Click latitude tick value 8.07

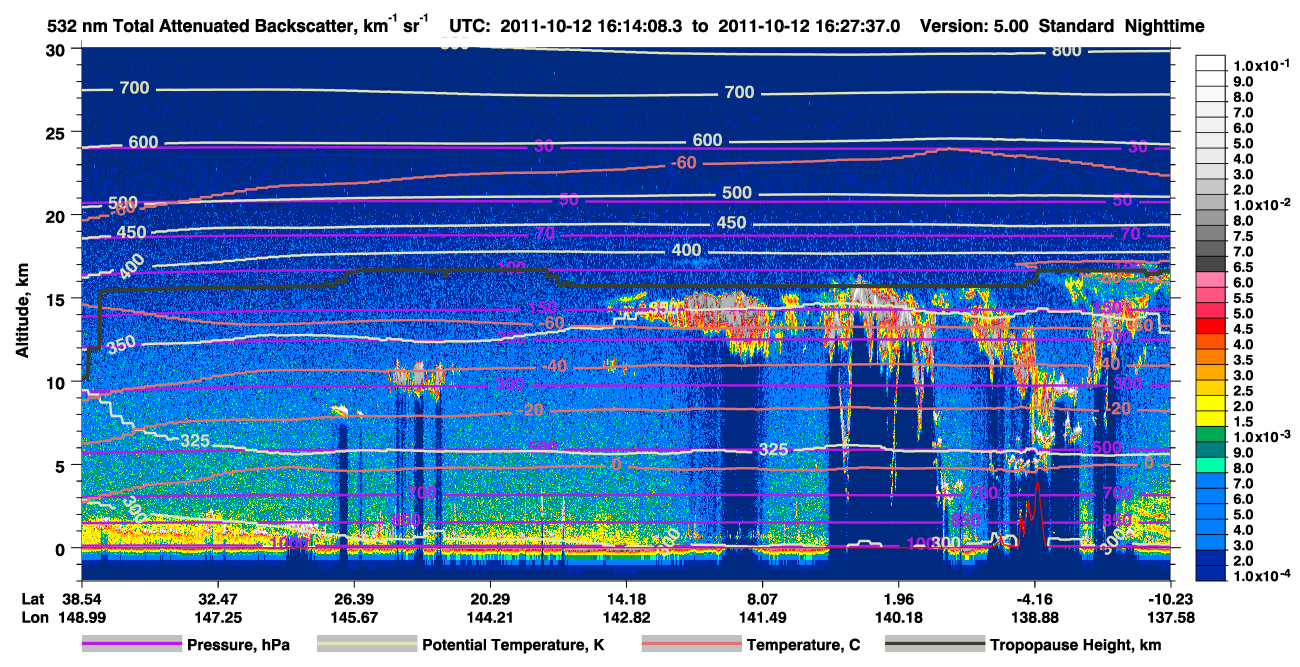[x=762, y=600]
